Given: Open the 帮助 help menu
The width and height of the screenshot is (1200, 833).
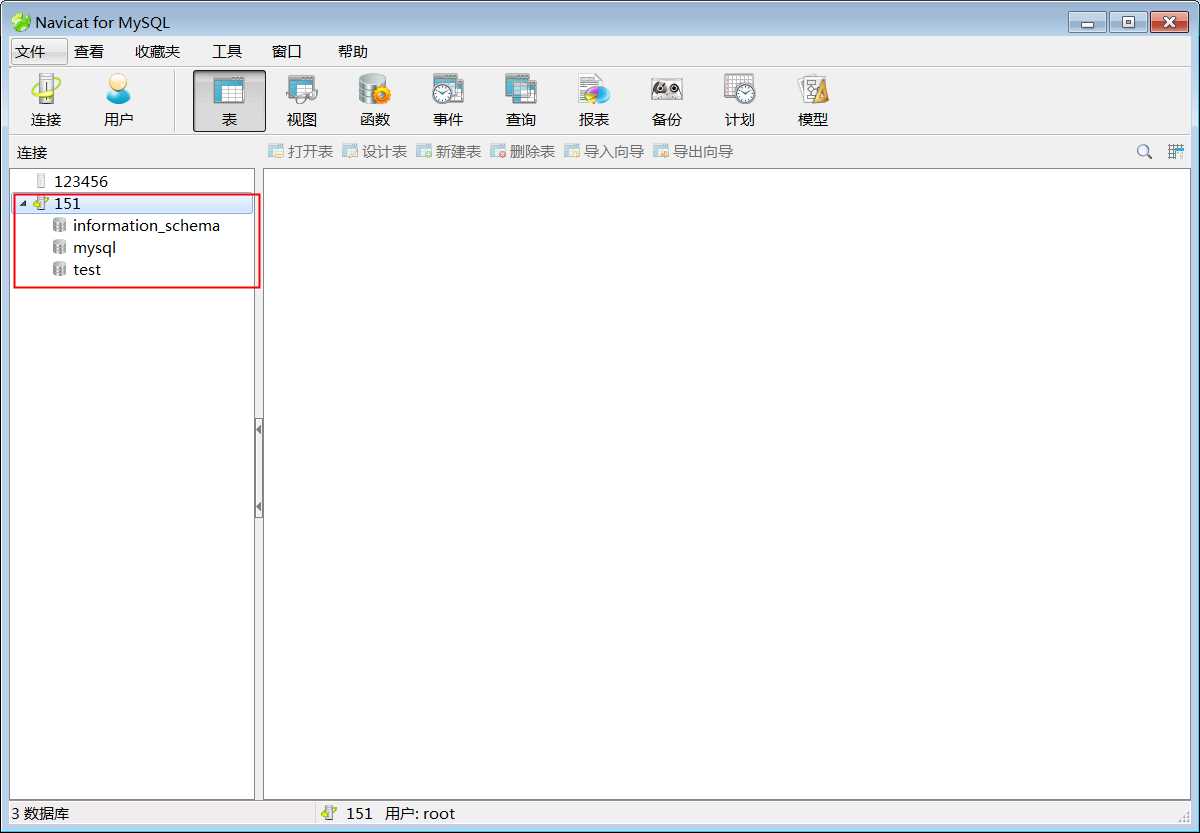Looking at the screenshot, I should coord(353,52).
